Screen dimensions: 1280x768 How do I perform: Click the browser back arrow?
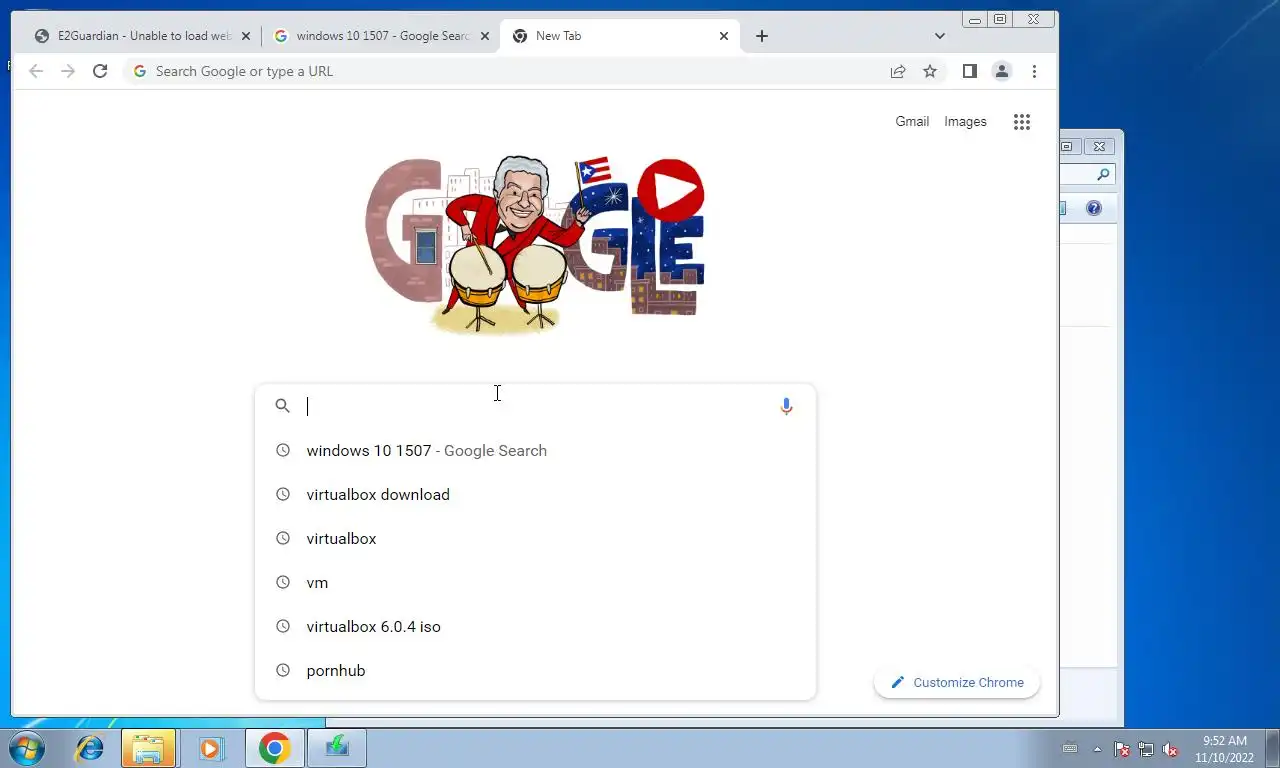pyautogui.click(x=36, y=71)
